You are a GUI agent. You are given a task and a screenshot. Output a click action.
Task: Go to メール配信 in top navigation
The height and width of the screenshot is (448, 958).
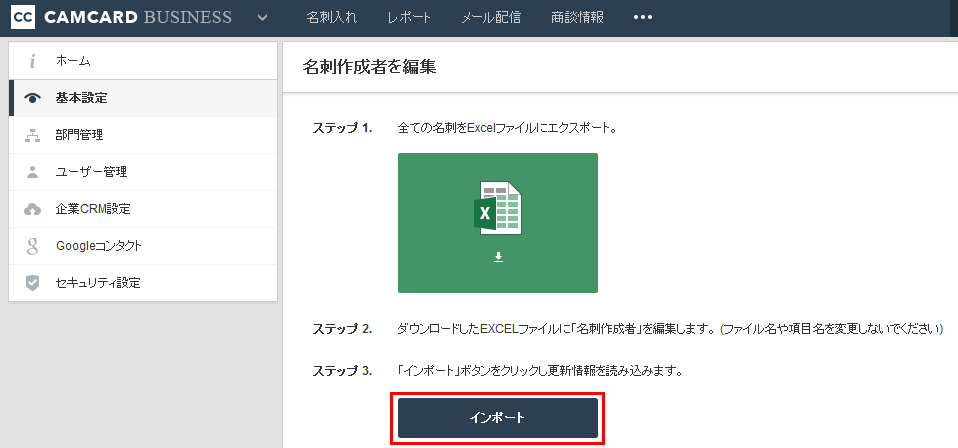[491, 17]
